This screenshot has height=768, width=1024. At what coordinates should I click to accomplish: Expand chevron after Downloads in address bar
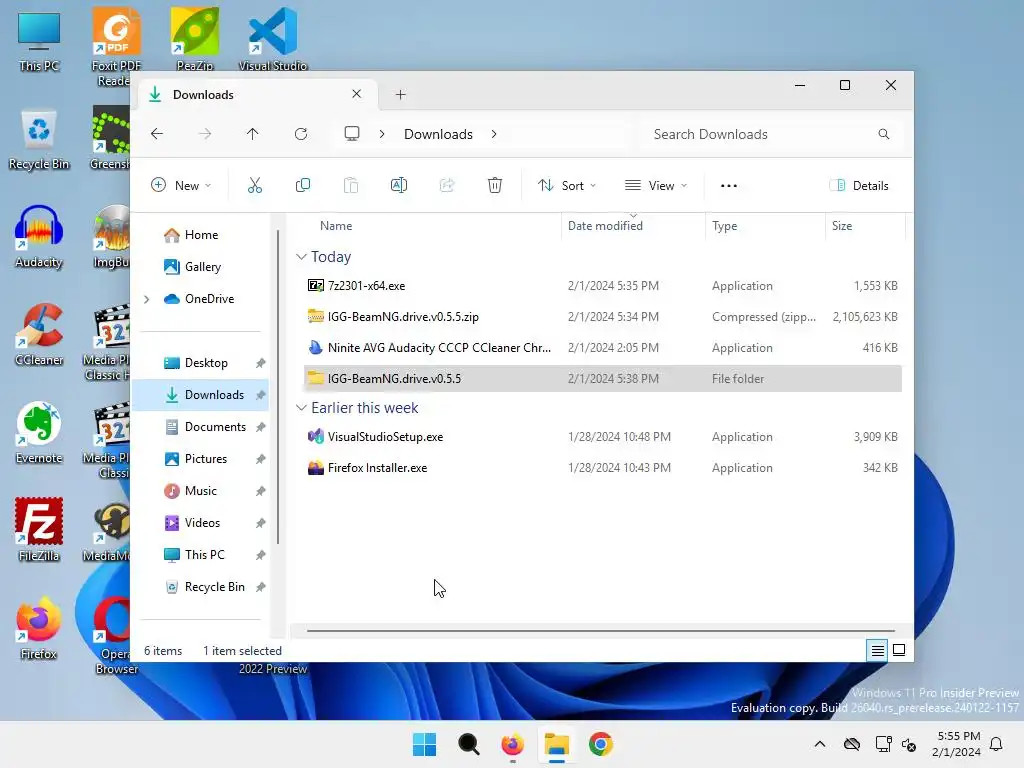click(494, 134)
